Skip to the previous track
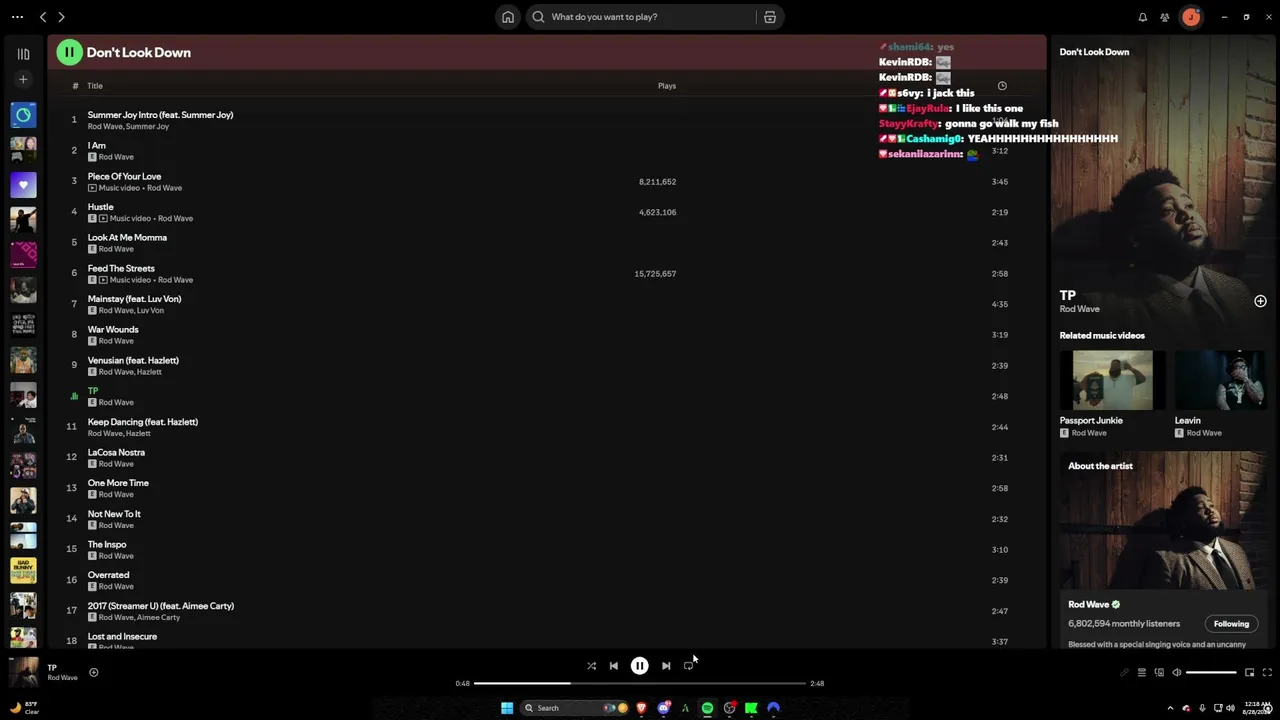The image size is (1280, 720). coord(613,666)
